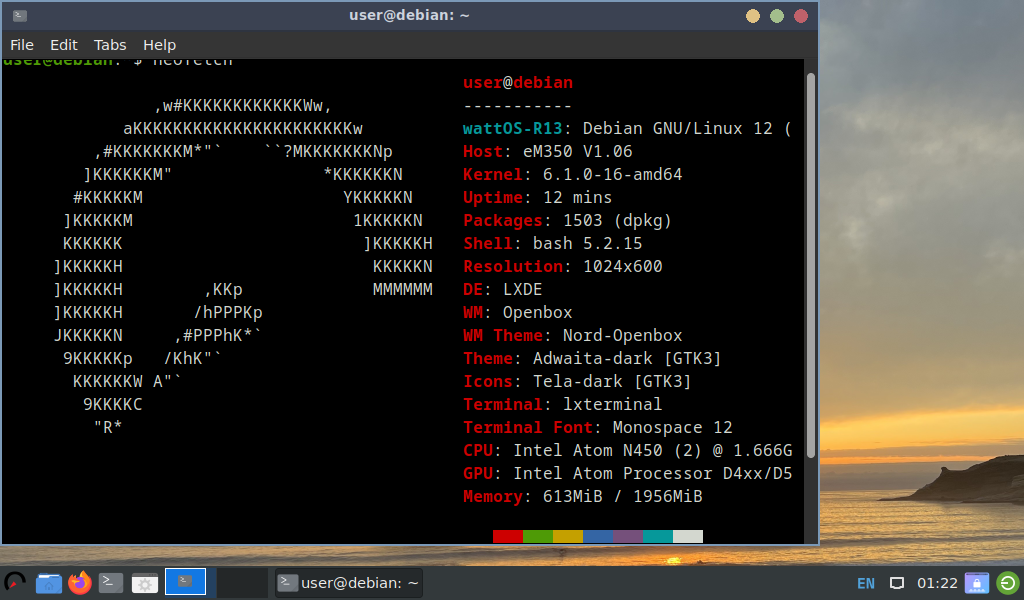1024x600 pixels.
Task: Click the Shell bash 5.2.15 line
Action: point(552,244)
